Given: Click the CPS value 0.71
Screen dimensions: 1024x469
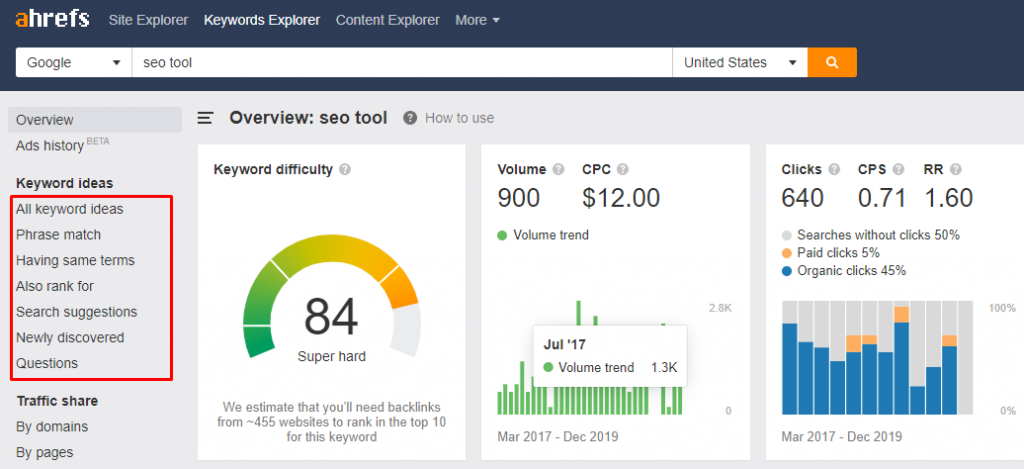Looking at the screenshot, I should tap(882, 198).
